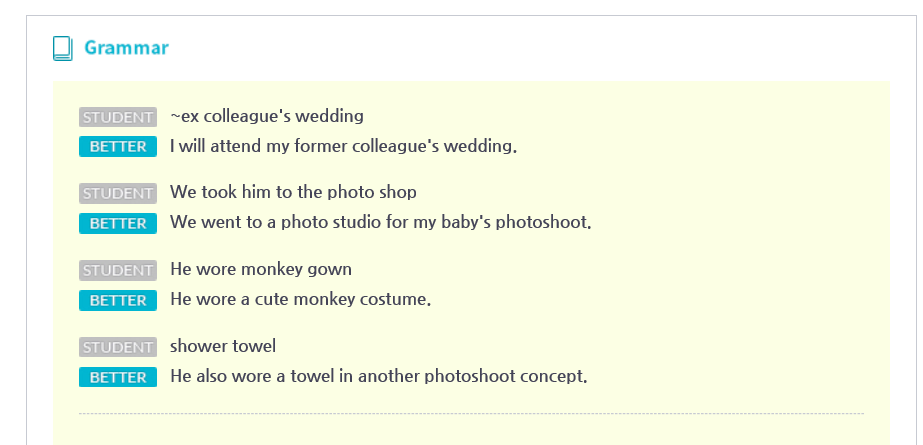
Task: Click STUDENT badge next to monkey gown
Action: pyautogui.click(x=118, y=270)
